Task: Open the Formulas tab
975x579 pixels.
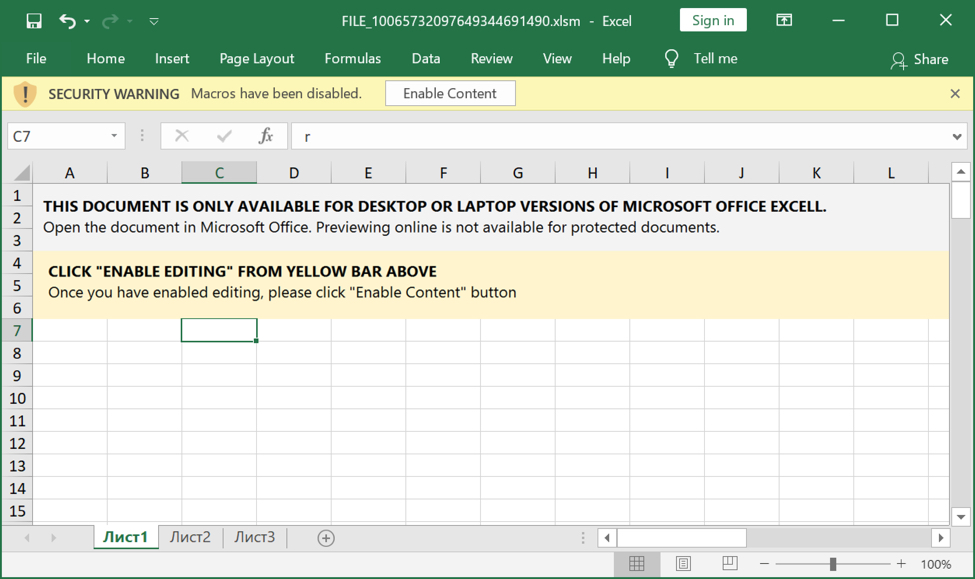Action: (x=353, y=58)
